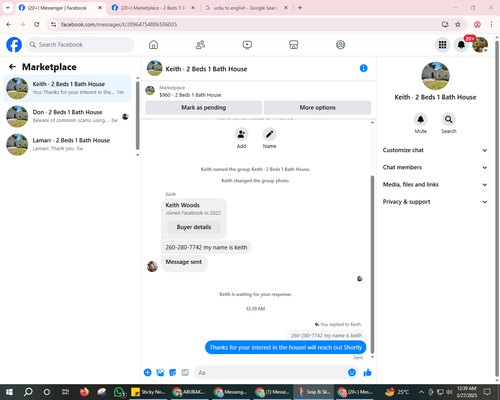Open Snip & Sketch taskbar item
This screenshot has width=500, height=400.
click(313, 392)
